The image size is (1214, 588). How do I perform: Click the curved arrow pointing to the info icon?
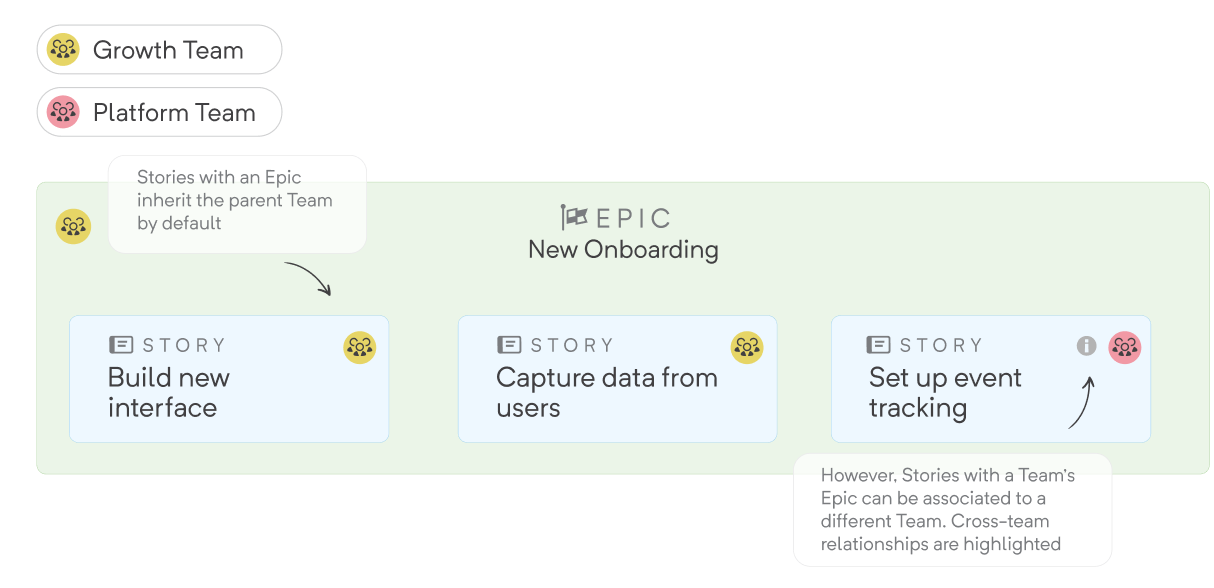pos(1082,403)
